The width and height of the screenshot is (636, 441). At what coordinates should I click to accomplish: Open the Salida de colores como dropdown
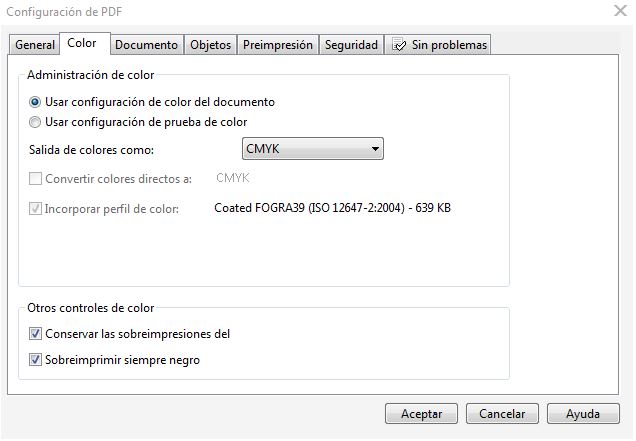tap(312, 148)
